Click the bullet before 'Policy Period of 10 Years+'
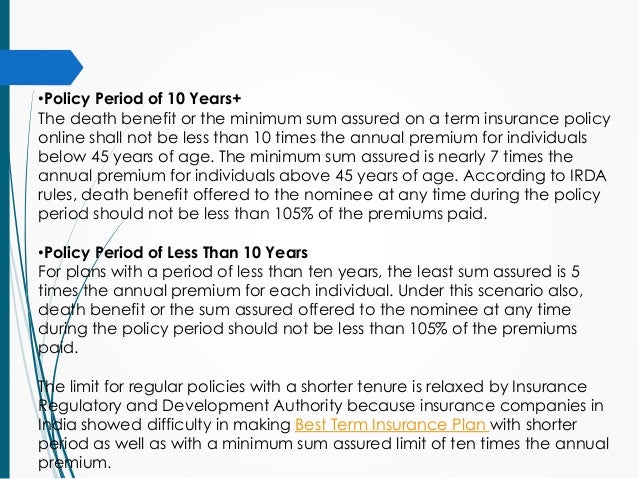638x479 pixels. (41, 99)
